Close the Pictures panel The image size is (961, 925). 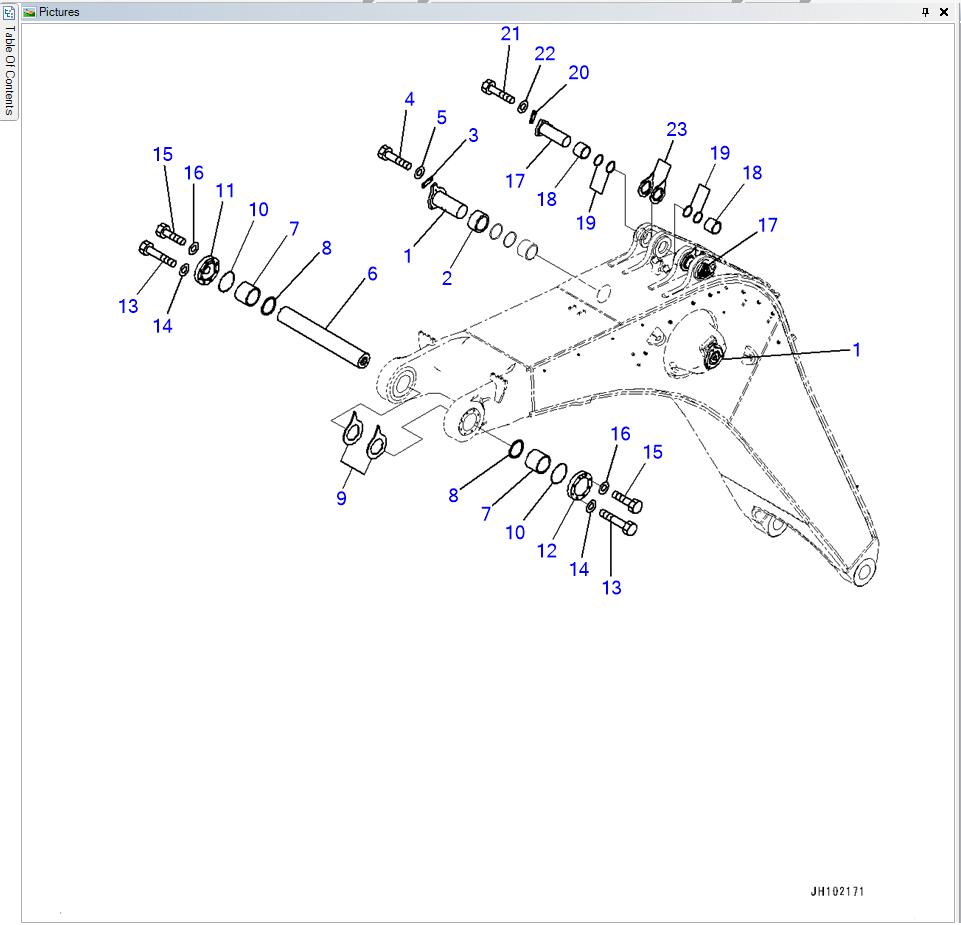point(944,12)
